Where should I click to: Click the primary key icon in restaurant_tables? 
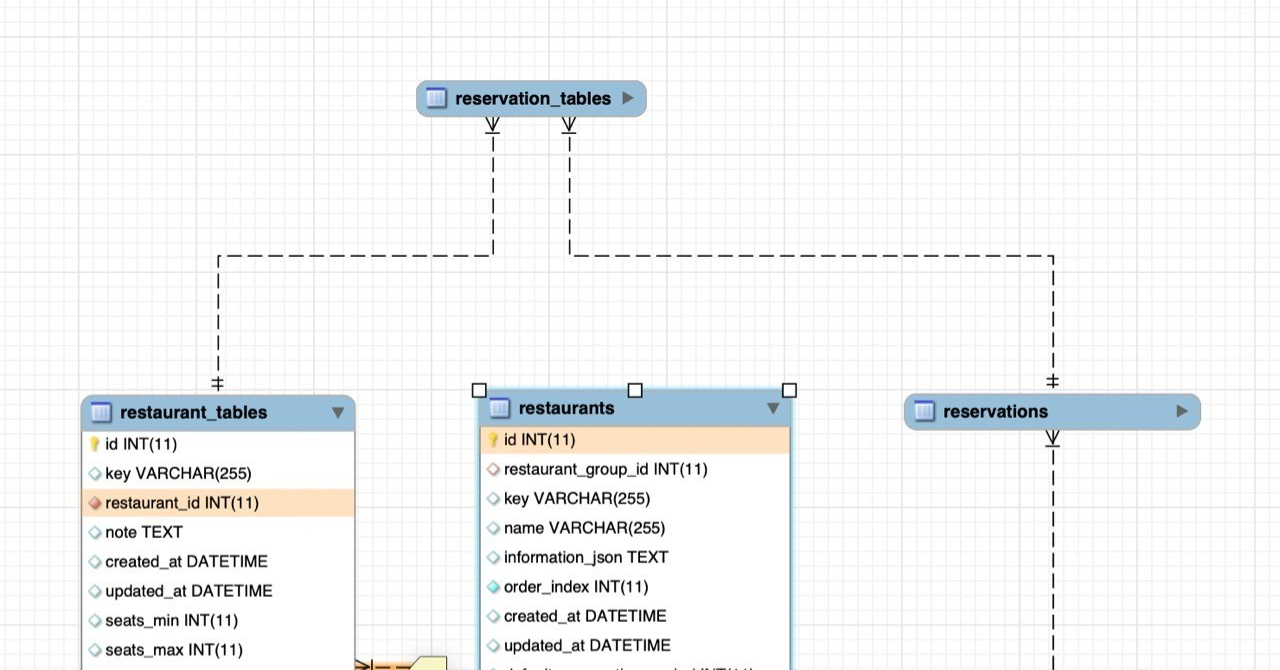click(x=95, y=444)
